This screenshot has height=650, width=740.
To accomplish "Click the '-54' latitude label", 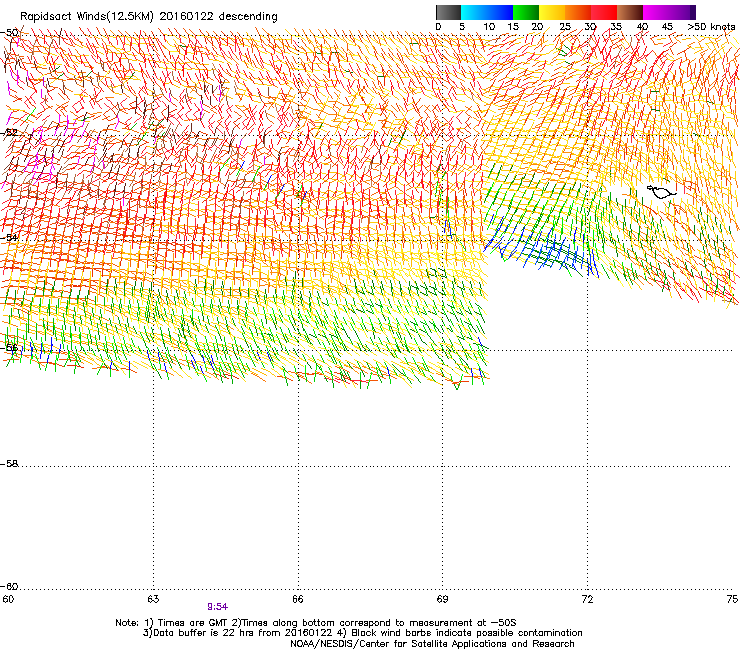I will point(10,237).
